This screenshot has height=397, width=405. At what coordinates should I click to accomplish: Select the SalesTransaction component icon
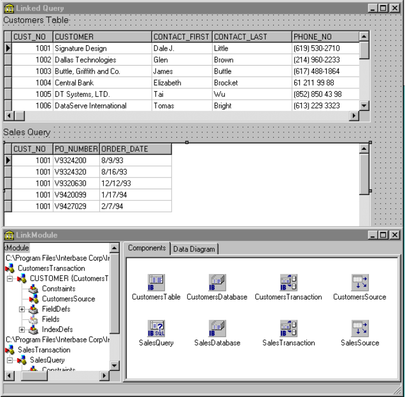coord(289,328)
